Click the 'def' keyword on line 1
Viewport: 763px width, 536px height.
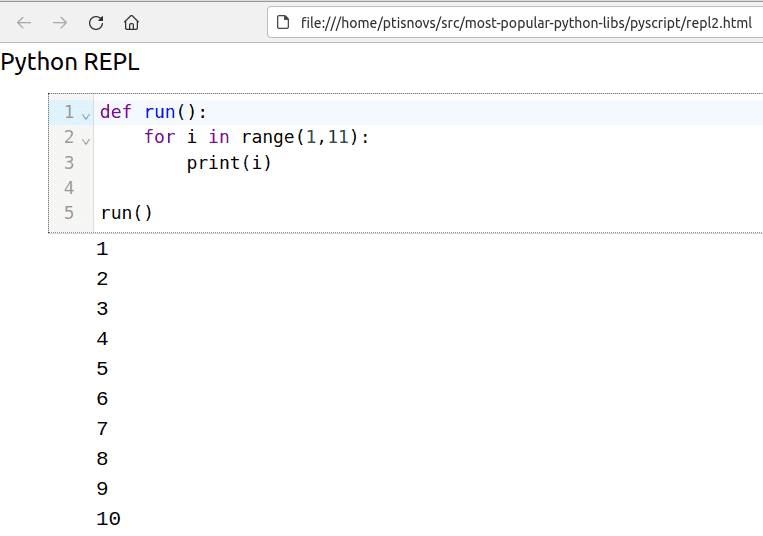pos(116,112)
